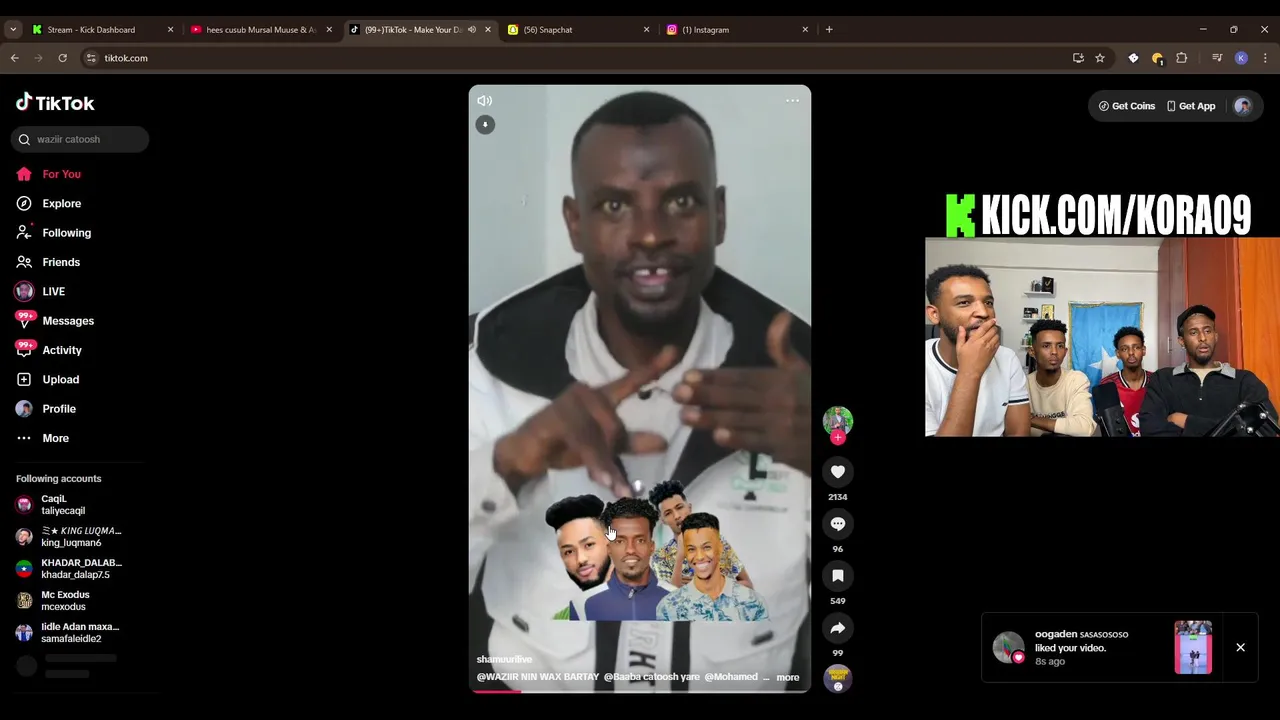Switch to the Stream - Kick Dashboard tab
1280x720 pixels.
coord(103,30)
